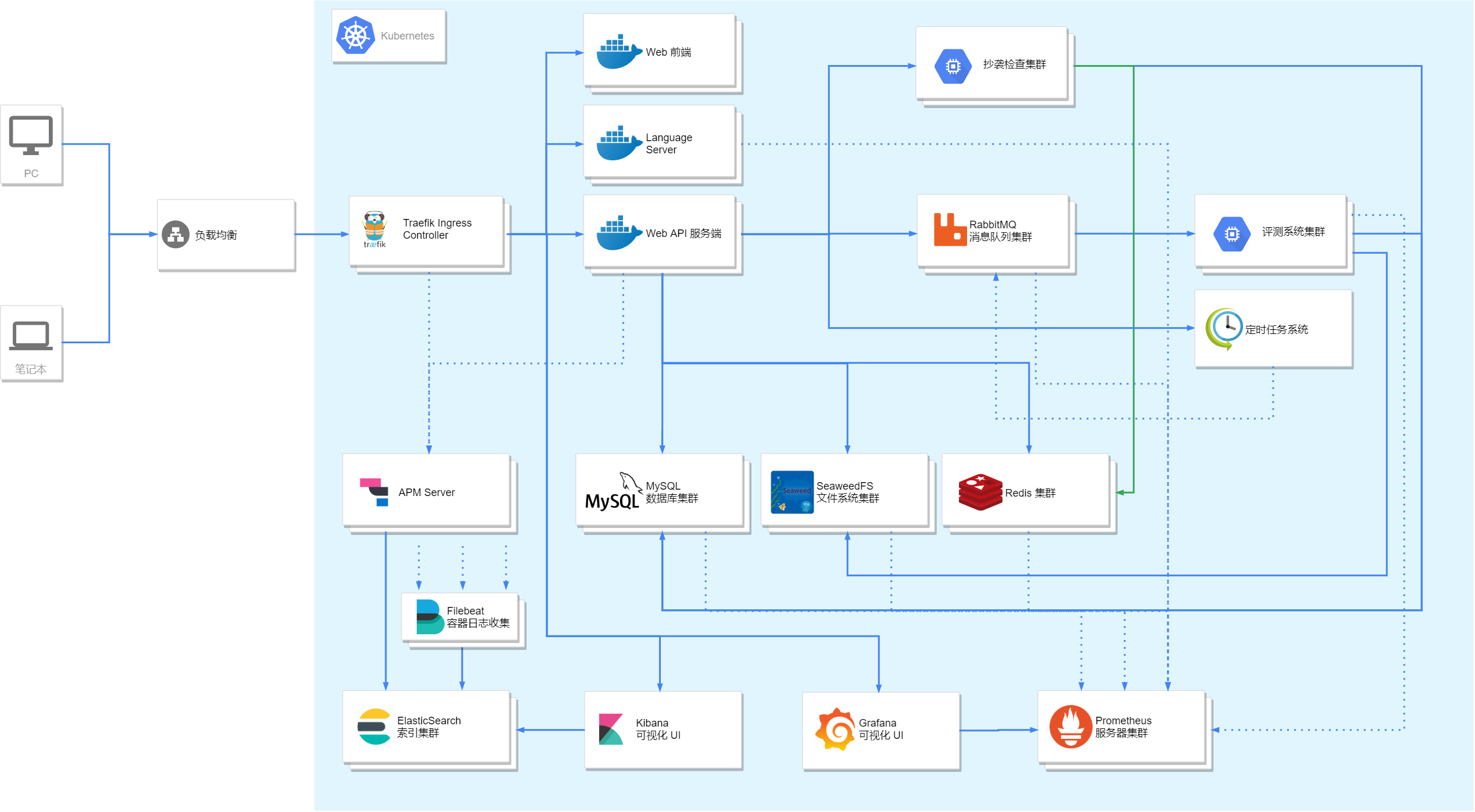
Task: Select the 'Grafana 可视化 UI' label
Action: 881,729
